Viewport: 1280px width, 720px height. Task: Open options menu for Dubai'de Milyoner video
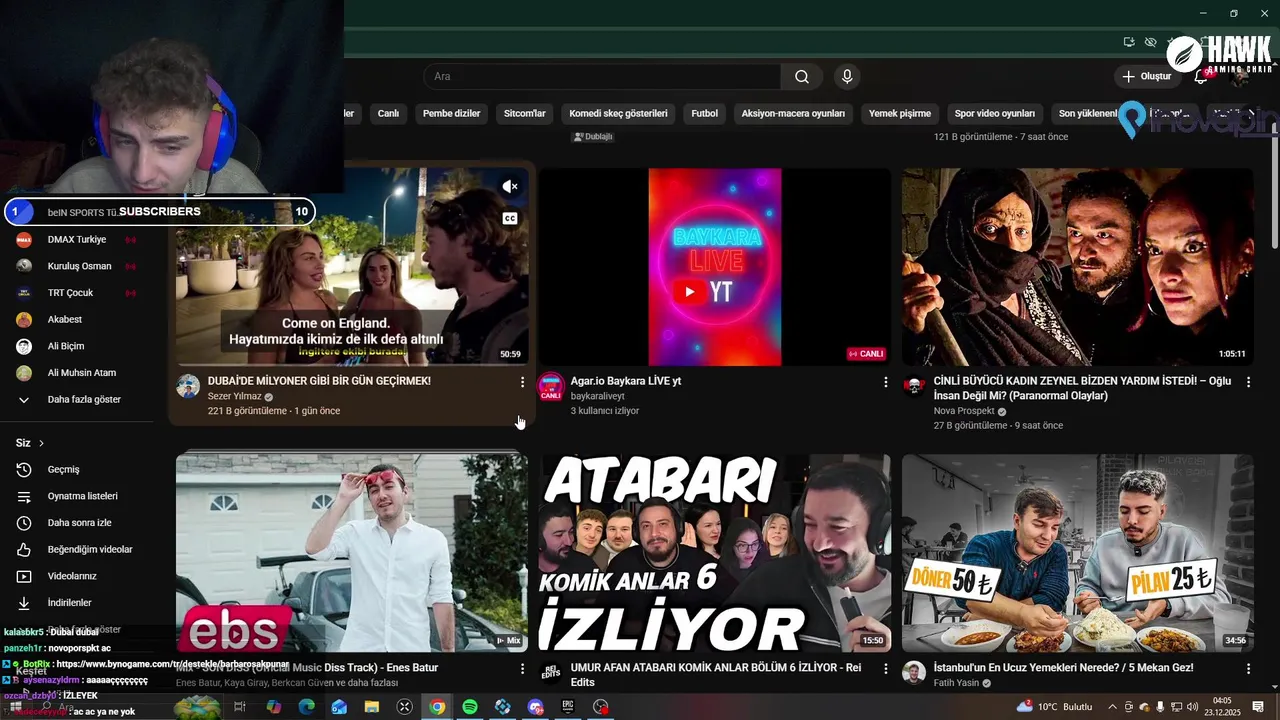click(x=522, y=382)
